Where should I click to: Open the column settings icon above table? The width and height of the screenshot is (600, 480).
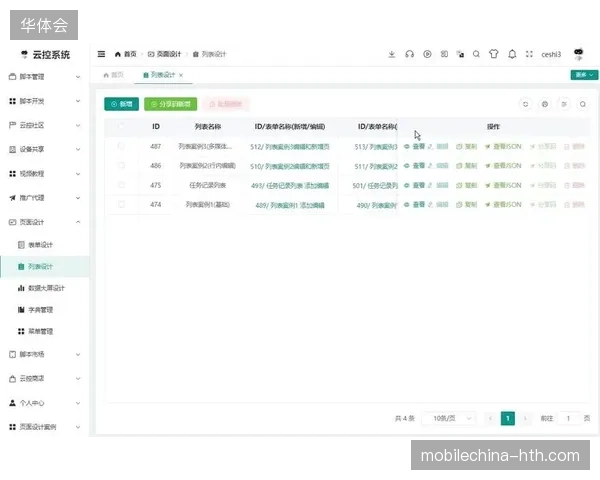[564, 104]
